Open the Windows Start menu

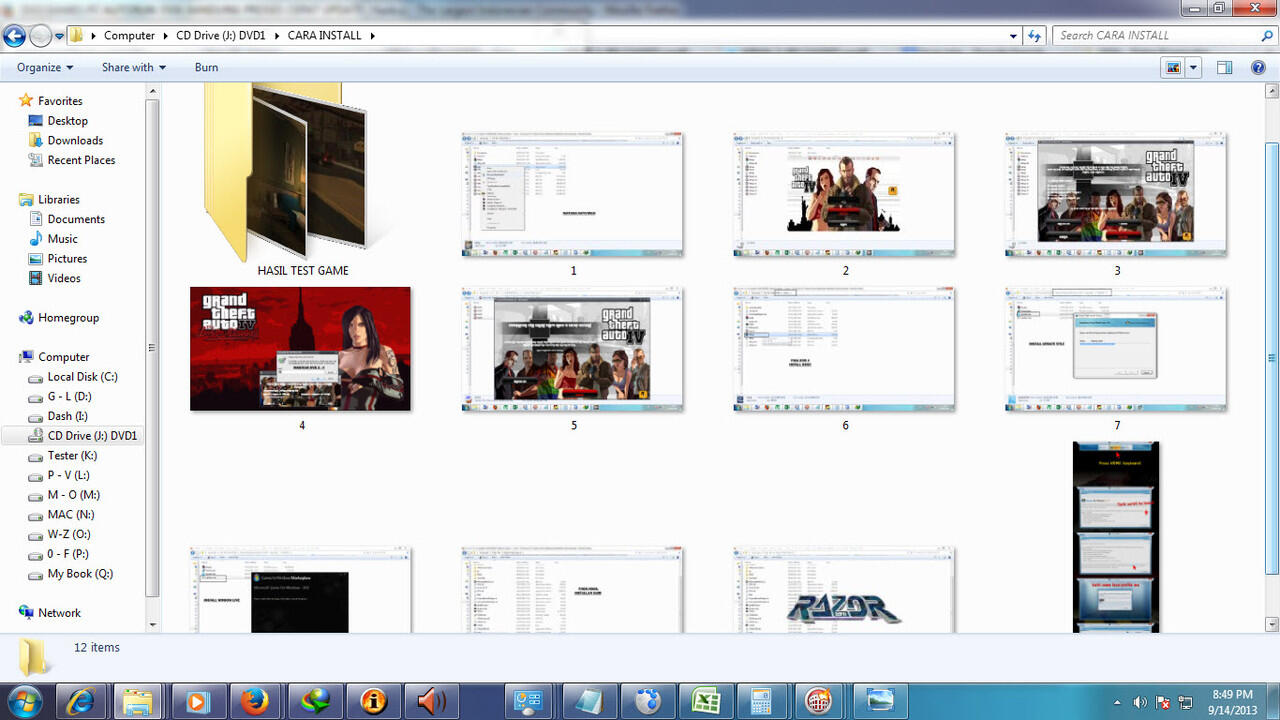(25, 700)
